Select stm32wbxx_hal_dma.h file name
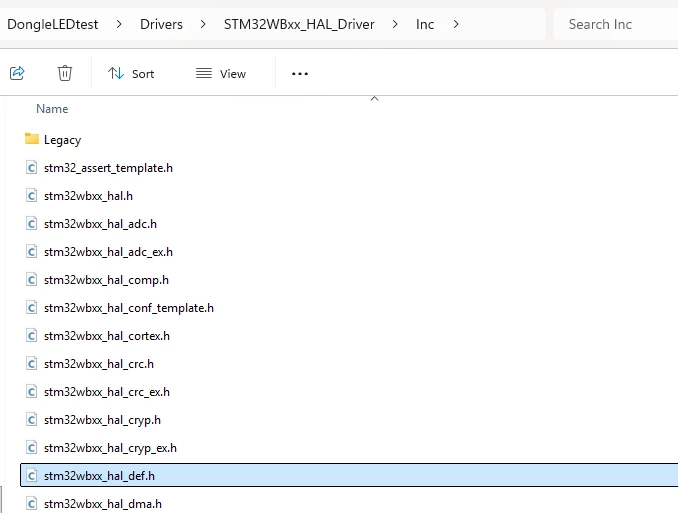Viewport: 678px width, 513px height. (x=103, y=504)
